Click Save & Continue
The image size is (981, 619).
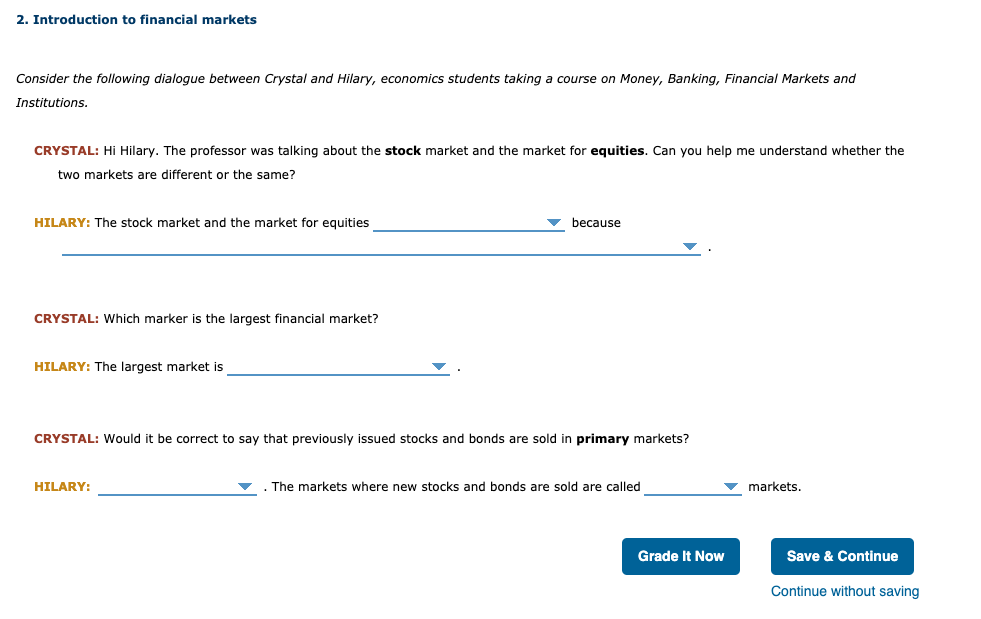842,556
